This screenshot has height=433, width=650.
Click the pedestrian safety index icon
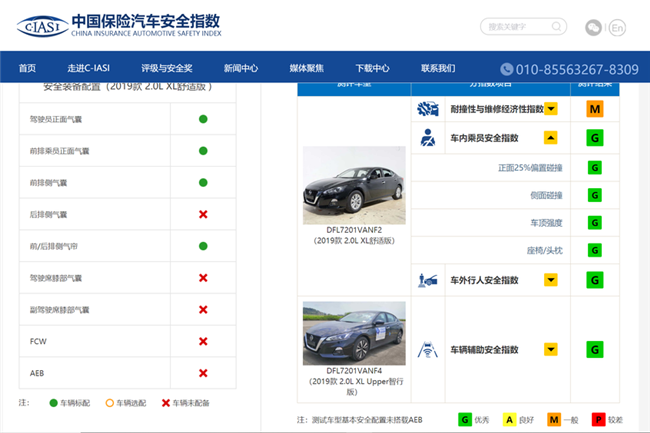428,281
